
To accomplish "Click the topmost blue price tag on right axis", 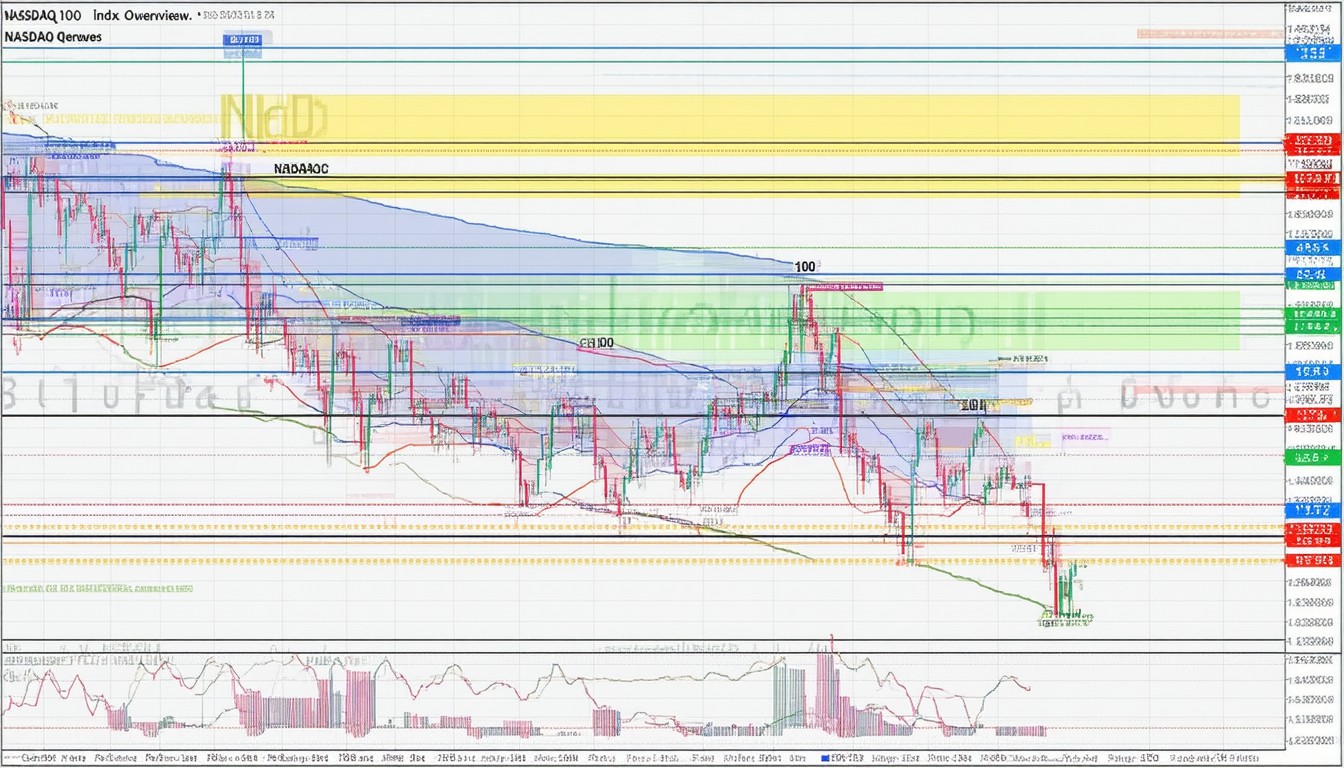I will [x=1312, y=54].
